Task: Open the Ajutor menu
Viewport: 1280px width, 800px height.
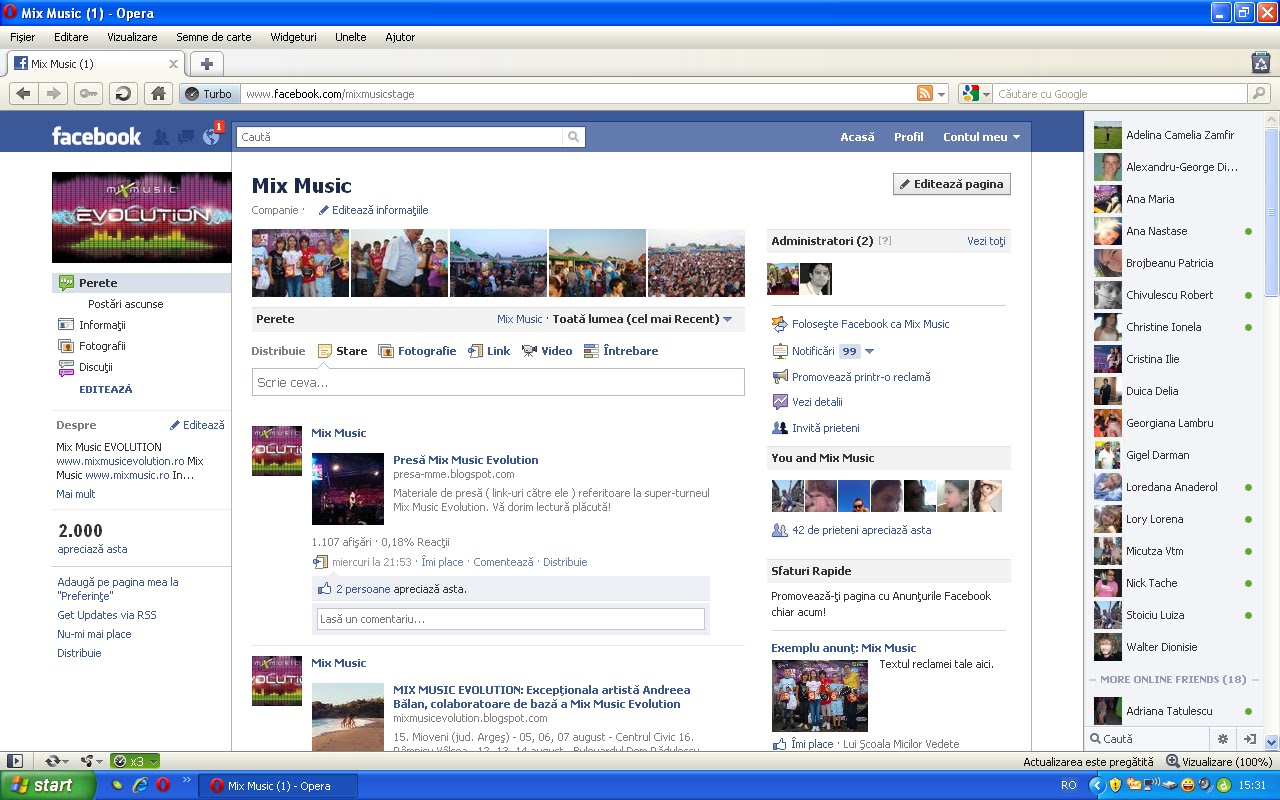Action: pos(400,37)
